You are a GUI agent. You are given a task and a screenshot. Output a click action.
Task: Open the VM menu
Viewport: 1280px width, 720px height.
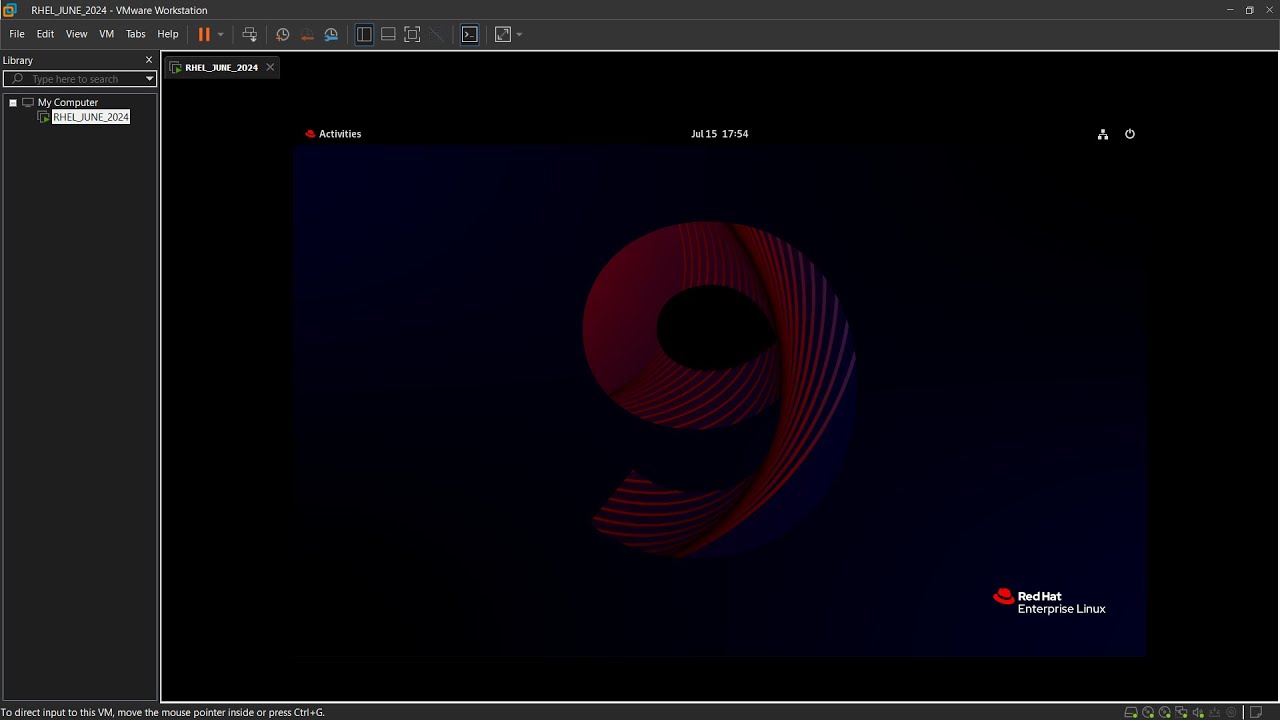(106, 34)
